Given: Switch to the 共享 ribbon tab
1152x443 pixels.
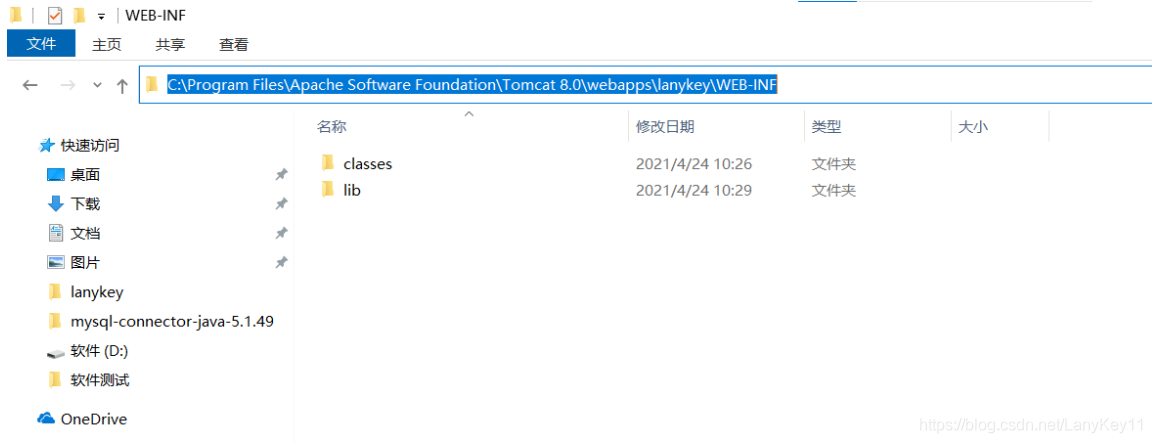Looking at the screenshot, I should point(170,45).
